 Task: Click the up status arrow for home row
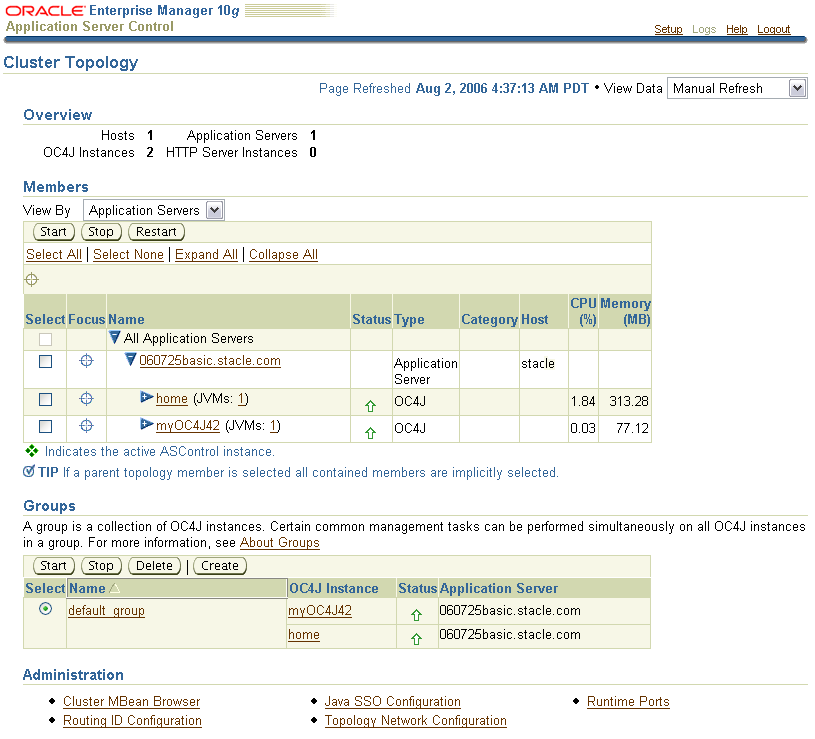point(370,406)
